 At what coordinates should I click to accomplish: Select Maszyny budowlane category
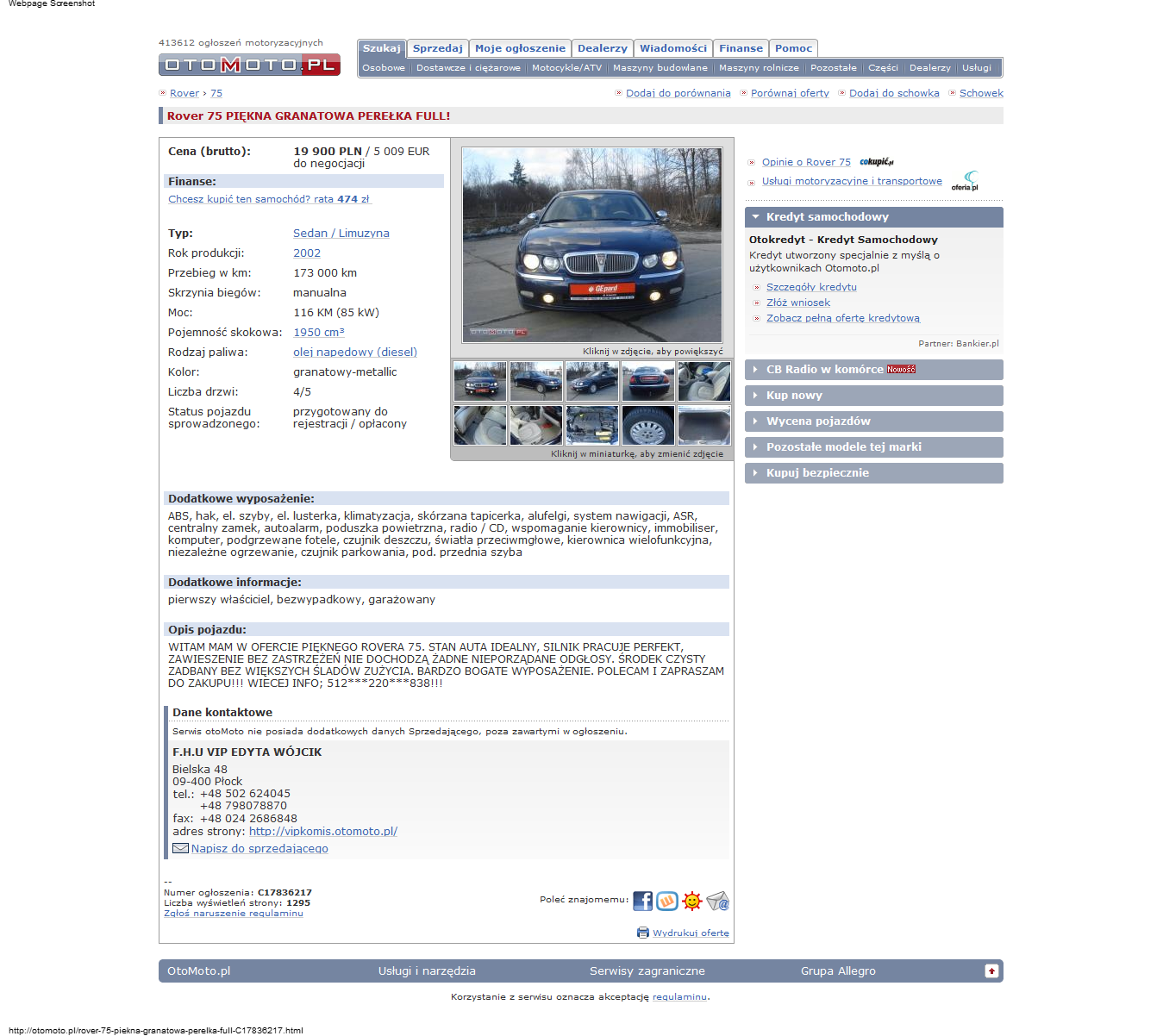pos(660,67)
